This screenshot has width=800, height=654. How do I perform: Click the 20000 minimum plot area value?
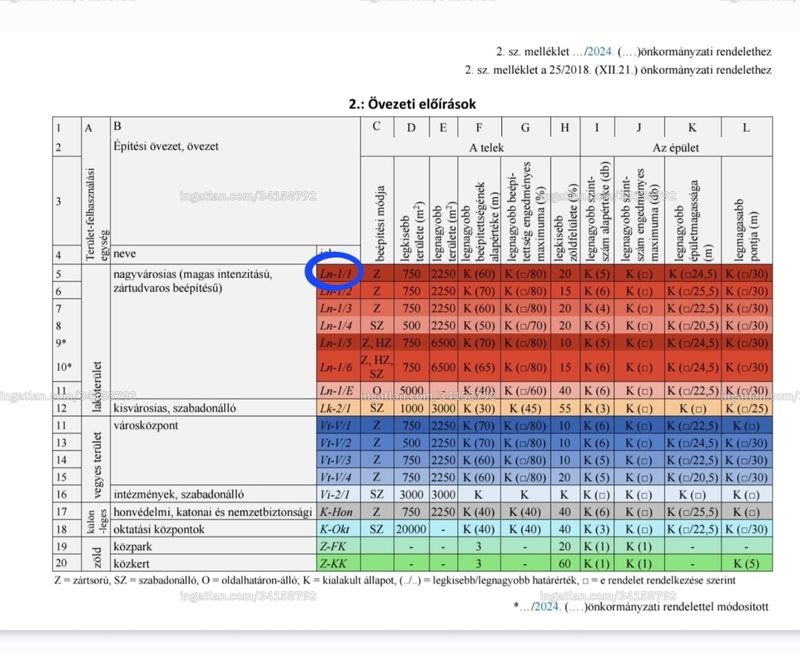tap(411, 529)
